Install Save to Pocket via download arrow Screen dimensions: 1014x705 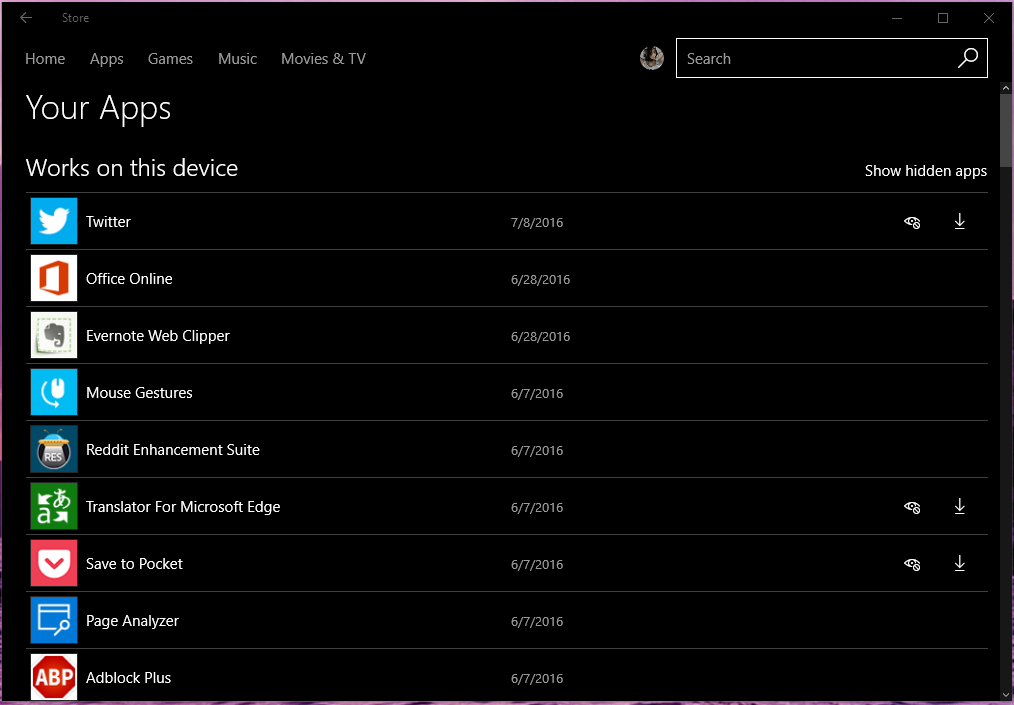tap(960, 563)
